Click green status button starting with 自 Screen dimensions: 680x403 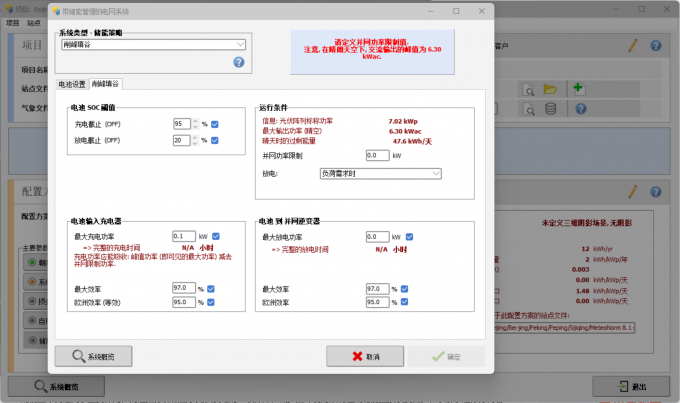click(36, 320)
